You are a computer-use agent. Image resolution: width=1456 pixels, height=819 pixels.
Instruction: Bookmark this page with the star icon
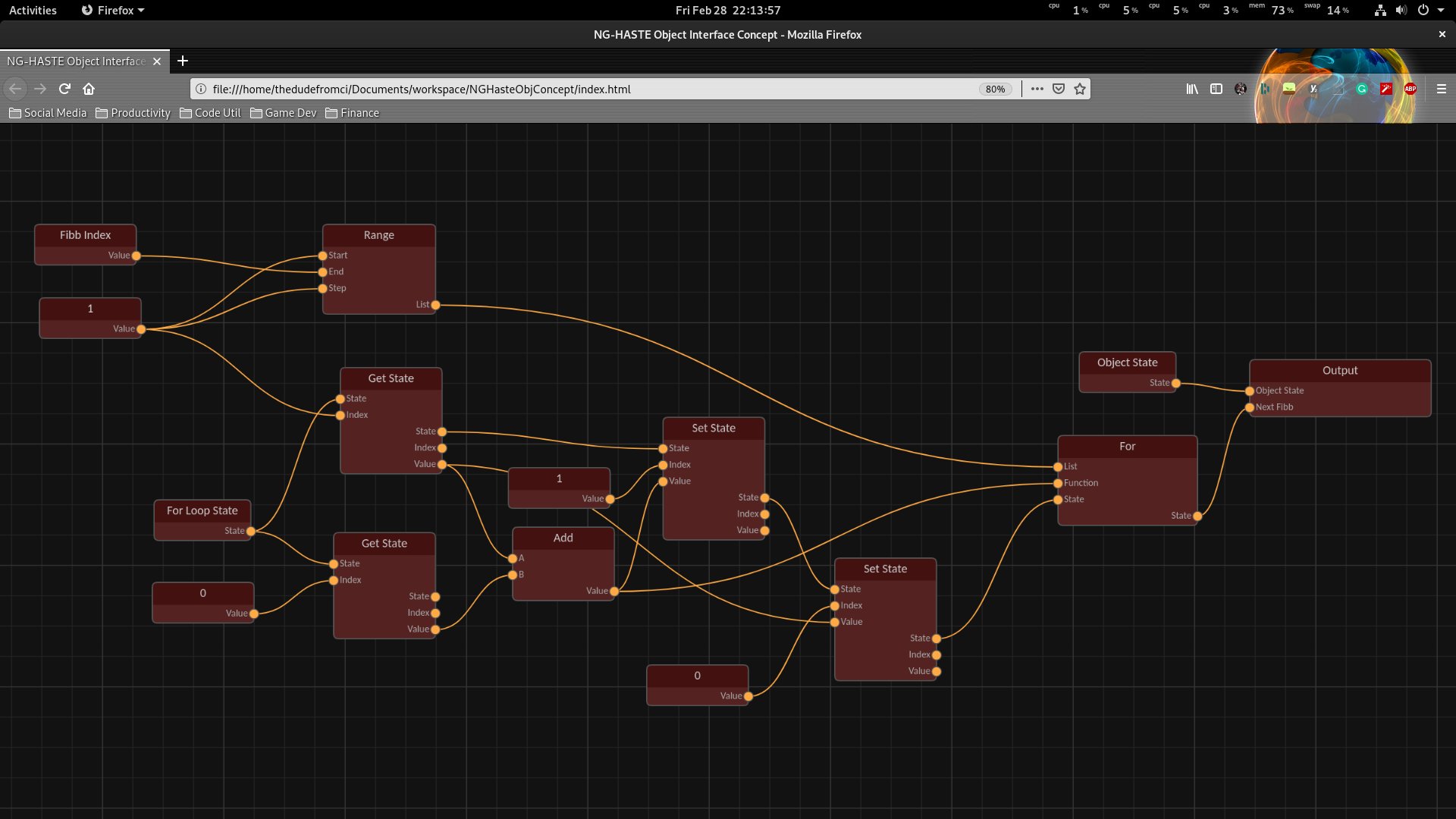click(1080, 89)
